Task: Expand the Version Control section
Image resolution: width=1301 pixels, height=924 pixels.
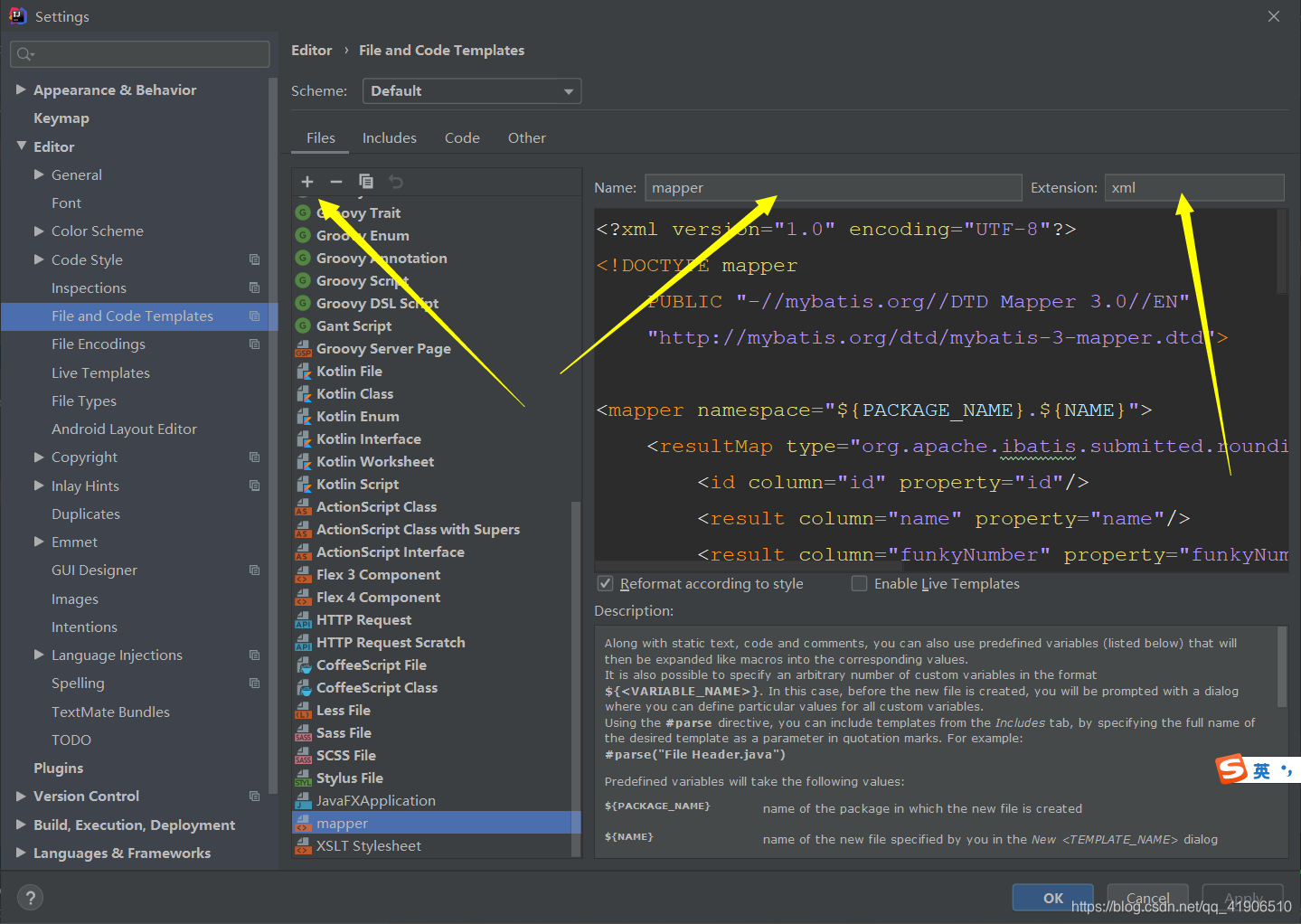Action: pyautogui.click(x=21, y=796)
